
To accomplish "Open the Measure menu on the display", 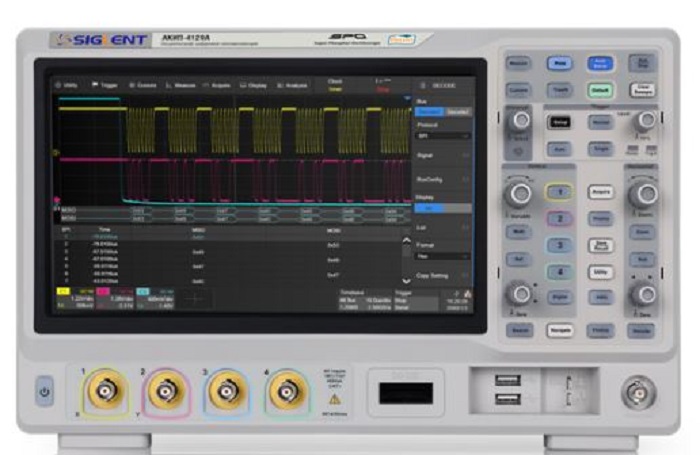I will [x=180, y=85].
